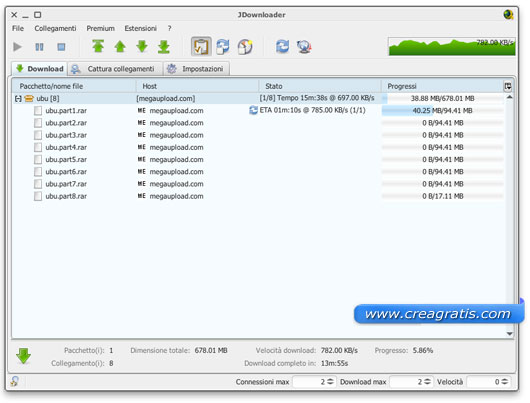Adjust the Connessioni max spinner
The height and width of the screenshot is (403, 530).
(330, 382)
